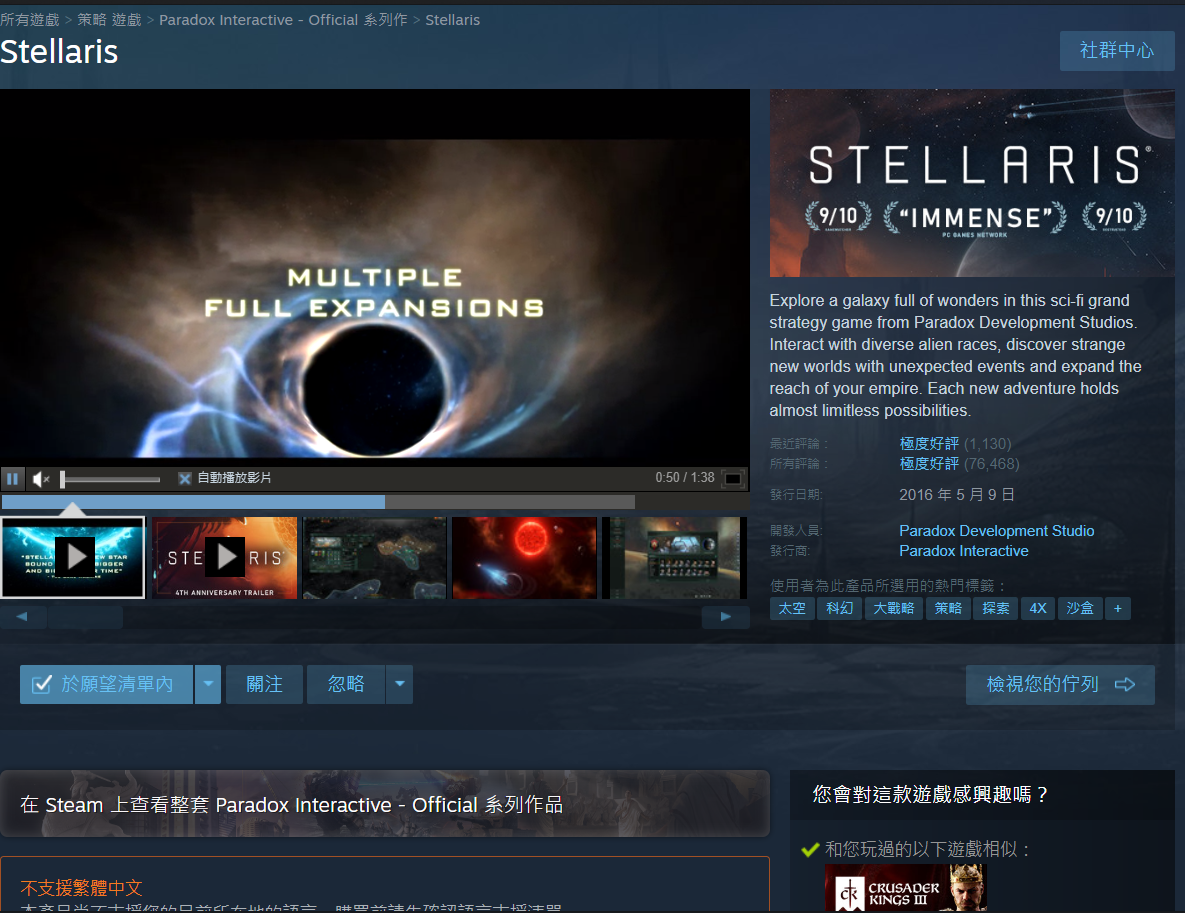Select the 探索 tag
This screenshot has width=1185, height=913.
click(x=996, y=608)
